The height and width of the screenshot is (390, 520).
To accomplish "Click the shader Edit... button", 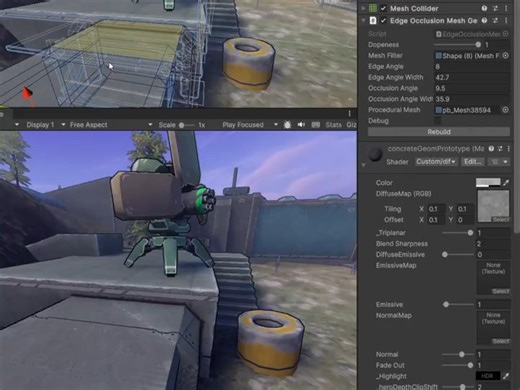I will pos(473,162).
